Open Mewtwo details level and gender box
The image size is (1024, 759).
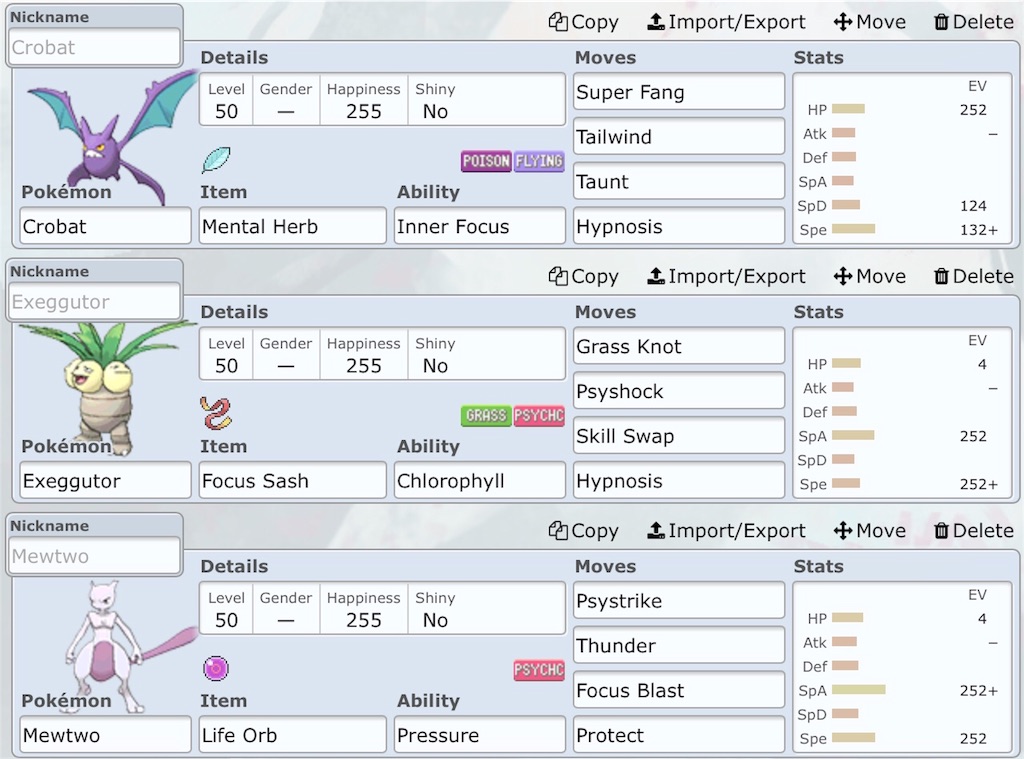pyautogui.click(x=382, y=608)
